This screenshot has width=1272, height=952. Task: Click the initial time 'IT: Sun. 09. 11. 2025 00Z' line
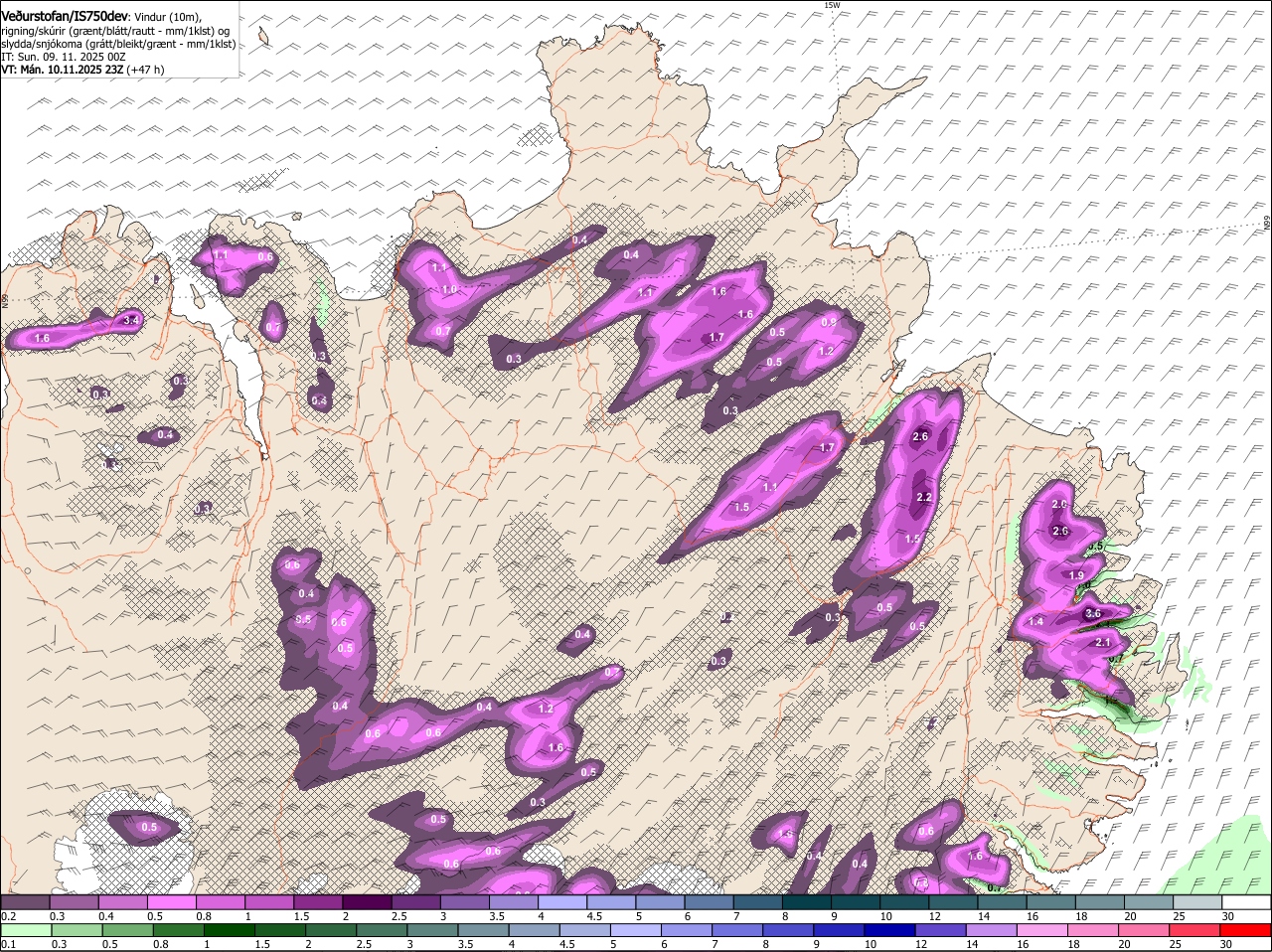[x=64, y=58]
